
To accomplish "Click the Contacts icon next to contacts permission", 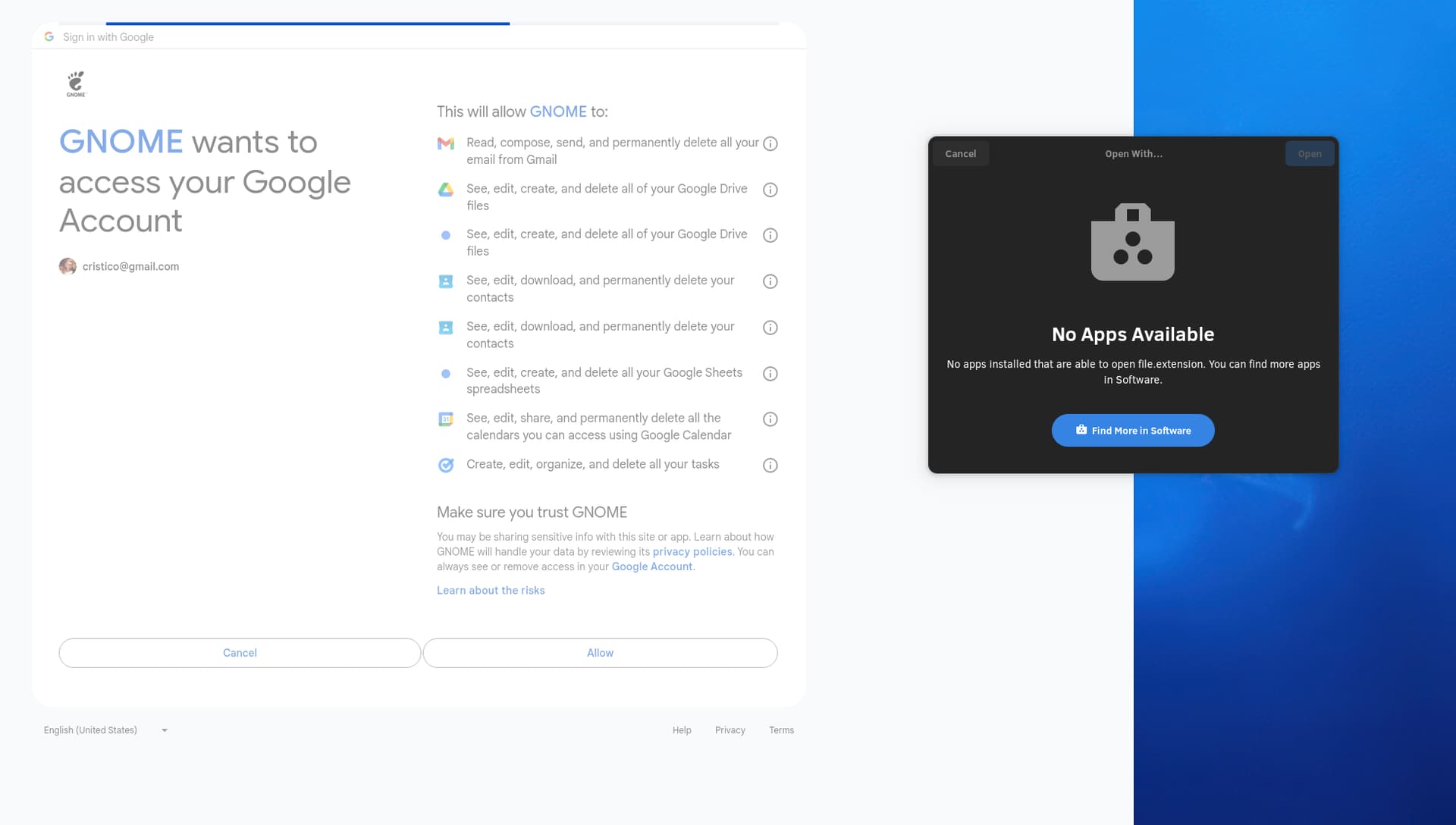I will [446, 281].
